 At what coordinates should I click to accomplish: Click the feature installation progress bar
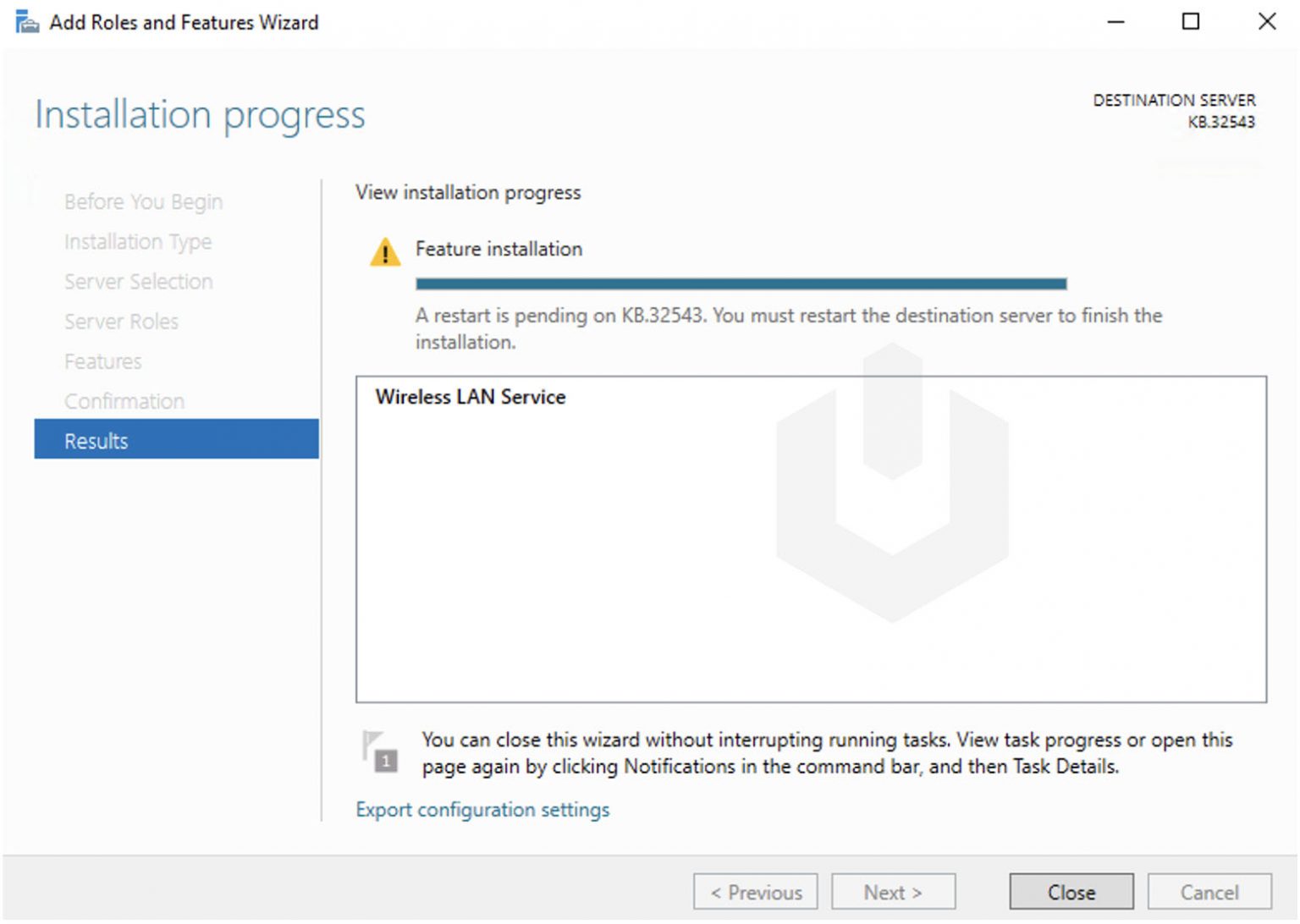tap(741, 284)
